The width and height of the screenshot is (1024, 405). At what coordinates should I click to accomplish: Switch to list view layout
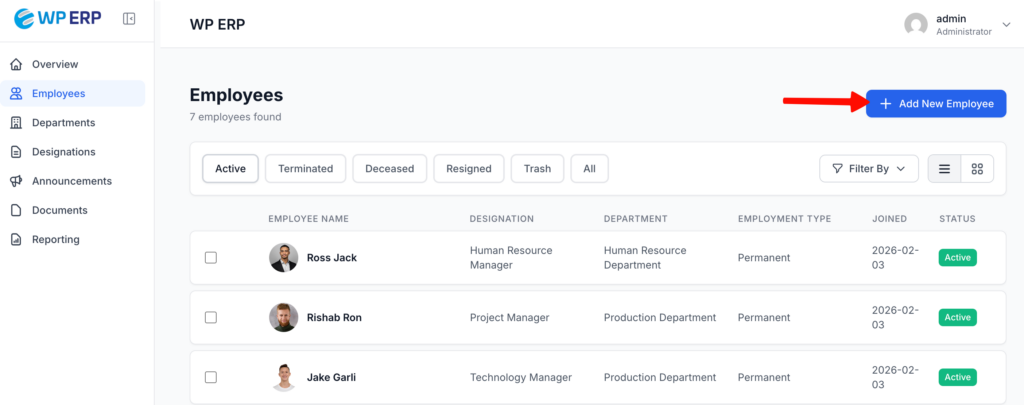(944, 169)
